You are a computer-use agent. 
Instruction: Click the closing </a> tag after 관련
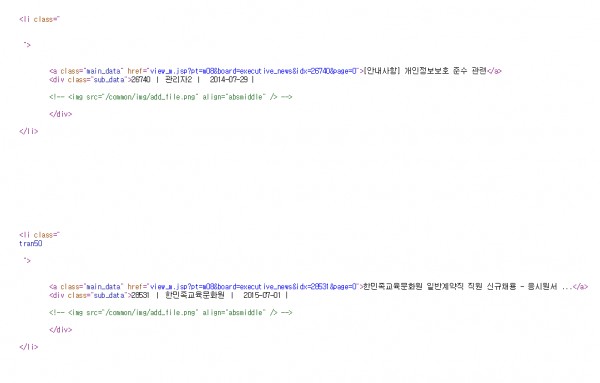pyautogui.click(x=494, y=71)
